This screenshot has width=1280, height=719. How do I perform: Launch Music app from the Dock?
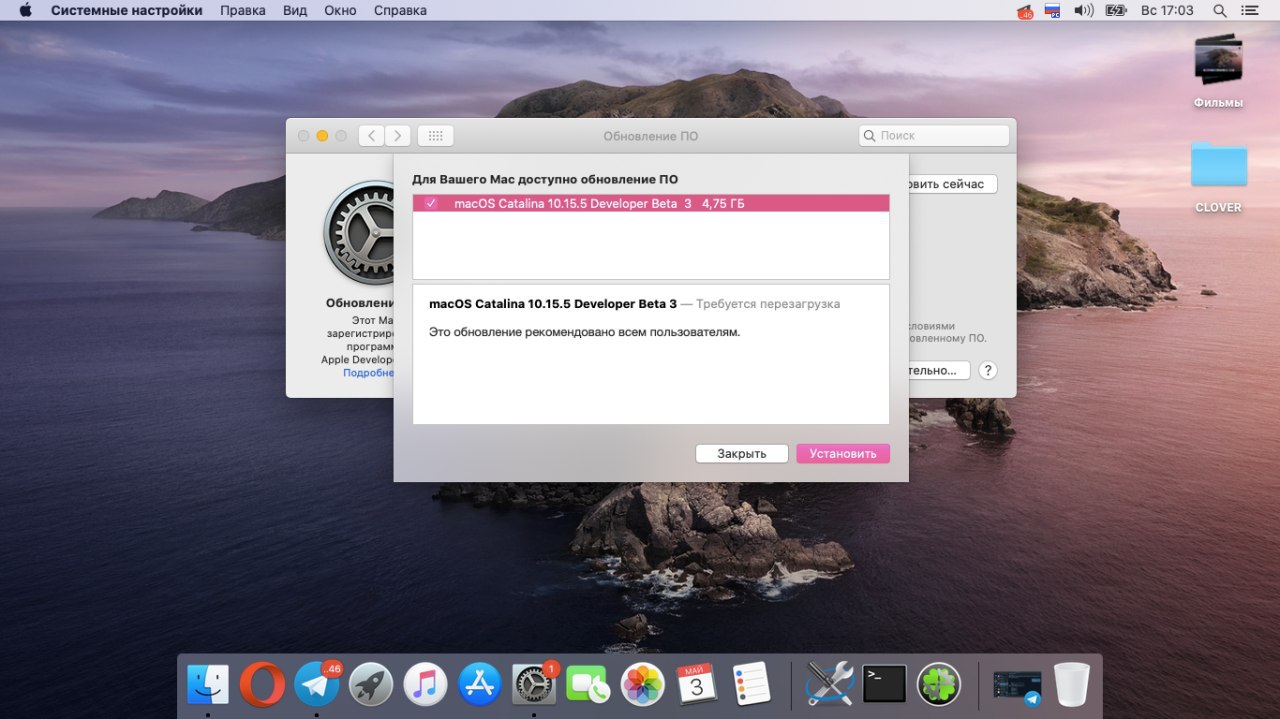pos(425,685)
